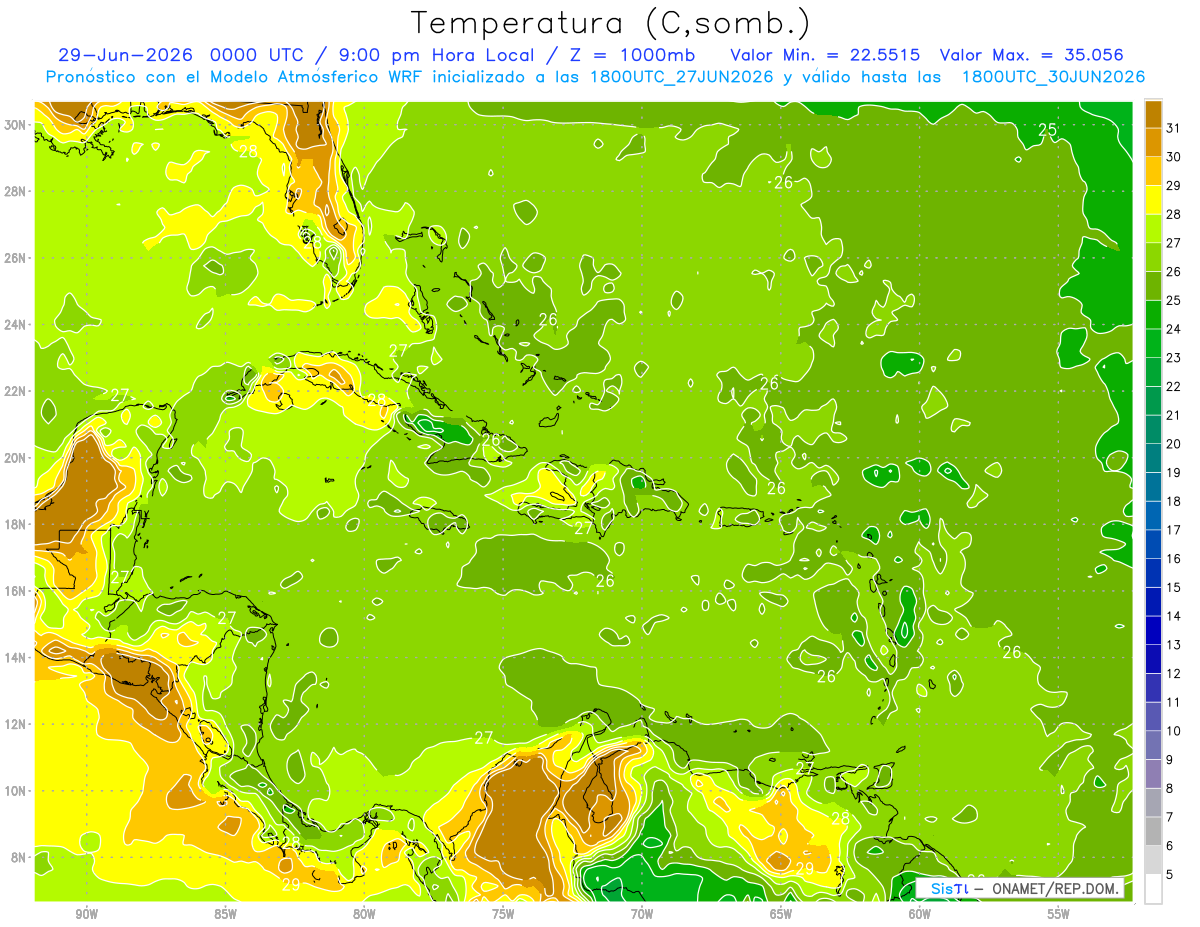The width and height of the screenshot is (1200, 927).
Task: Click the legend value '18'
Action: click(x=1174, y=501)
